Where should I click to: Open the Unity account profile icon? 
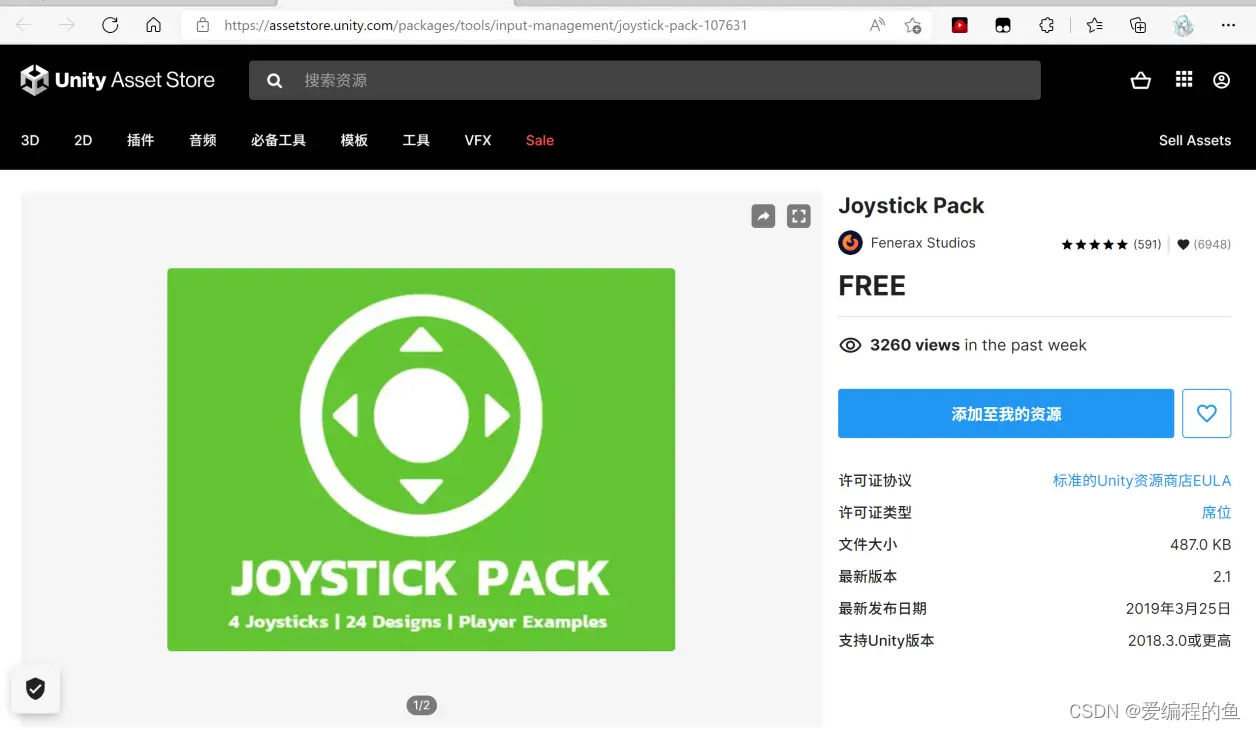pos(1221,80)
